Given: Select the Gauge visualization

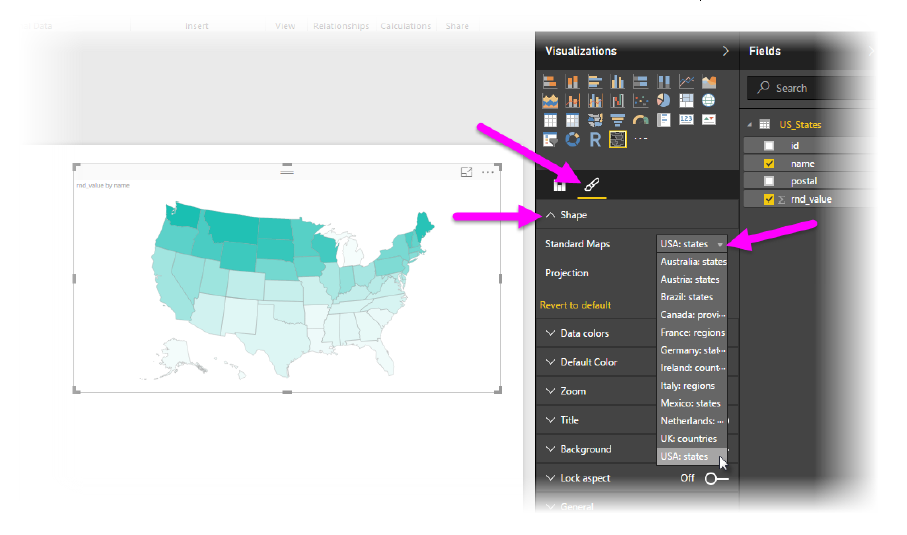Looking at the screenshot, I should (x=640, y=120).
